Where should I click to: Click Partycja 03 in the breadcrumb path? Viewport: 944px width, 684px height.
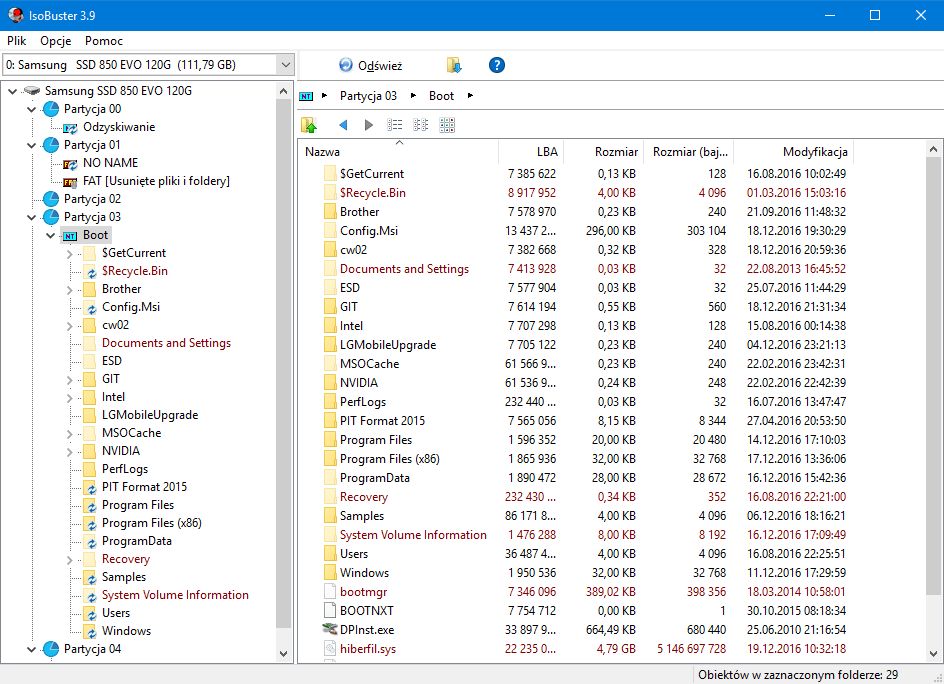point(368,96)
